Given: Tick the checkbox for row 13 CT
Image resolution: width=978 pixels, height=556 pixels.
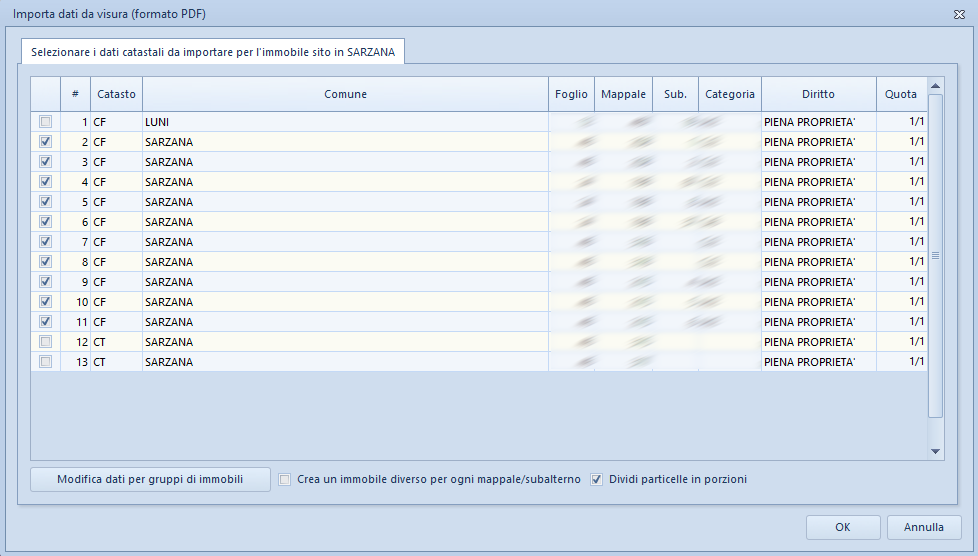Looking at the screenshot, I should [45, 362].
